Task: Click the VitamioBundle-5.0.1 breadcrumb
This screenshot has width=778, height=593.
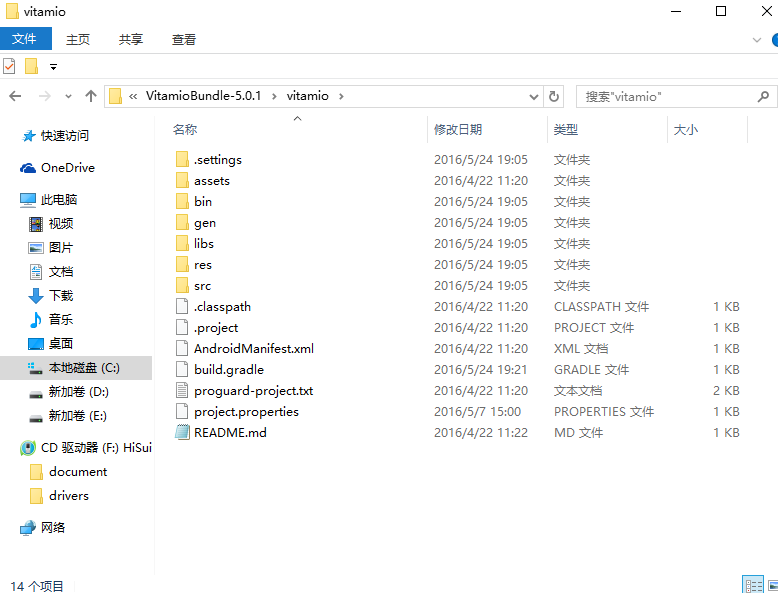Action: pyautogui.click(x=203, y=96)
